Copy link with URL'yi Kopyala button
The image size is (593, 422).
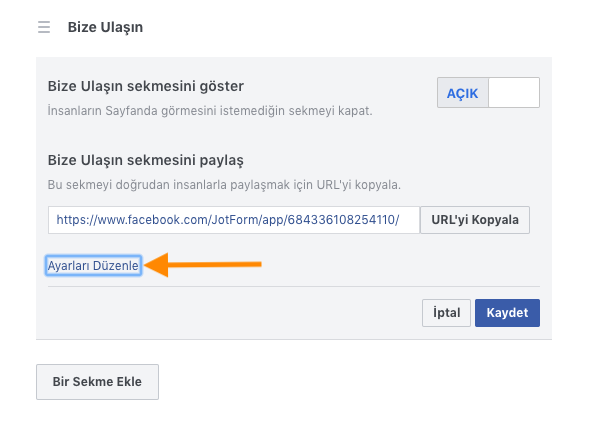pos(475,220)
